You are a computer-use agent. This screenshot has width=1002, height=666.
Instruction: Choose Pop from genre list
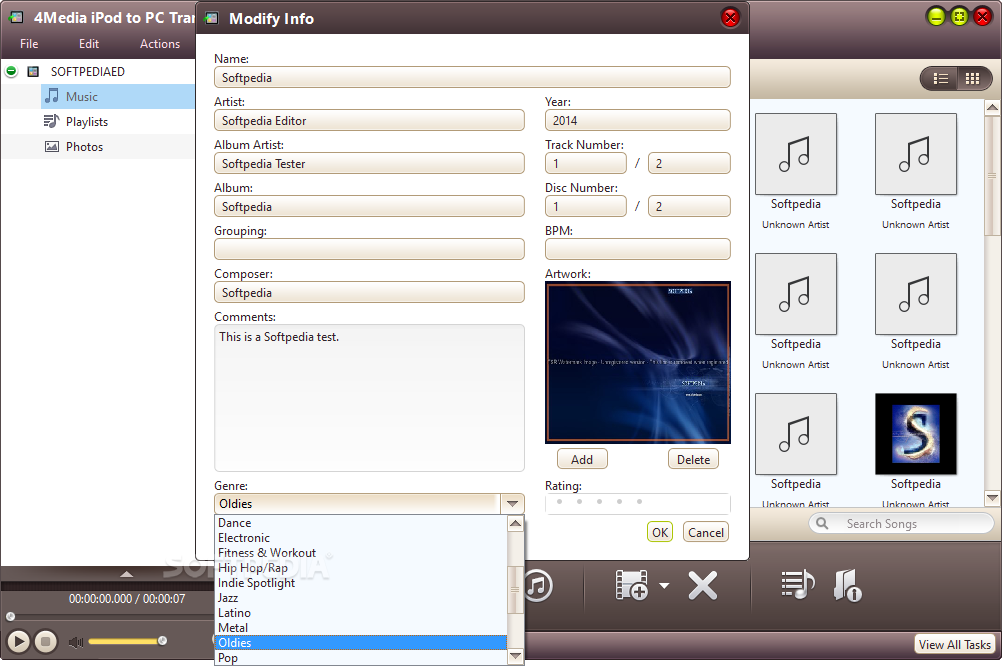coord(361,658)
